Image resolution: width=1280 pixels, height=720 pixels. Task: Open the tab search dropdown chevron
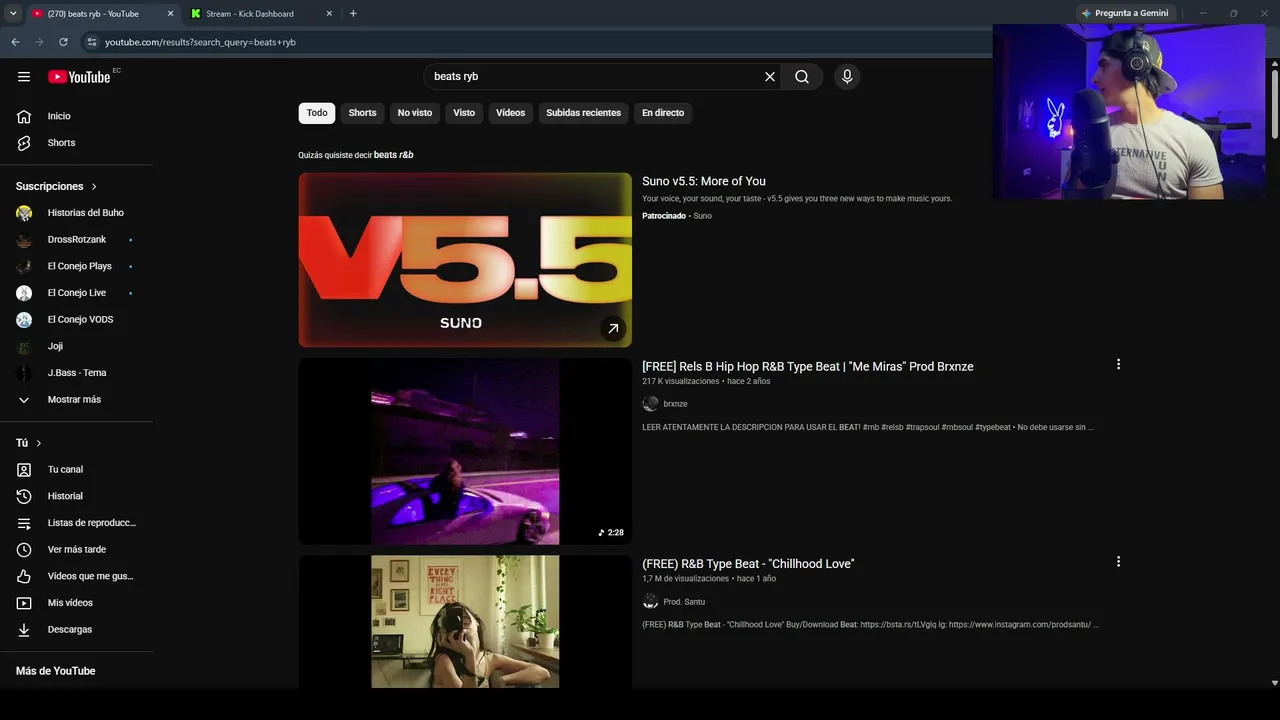[13, 14]
